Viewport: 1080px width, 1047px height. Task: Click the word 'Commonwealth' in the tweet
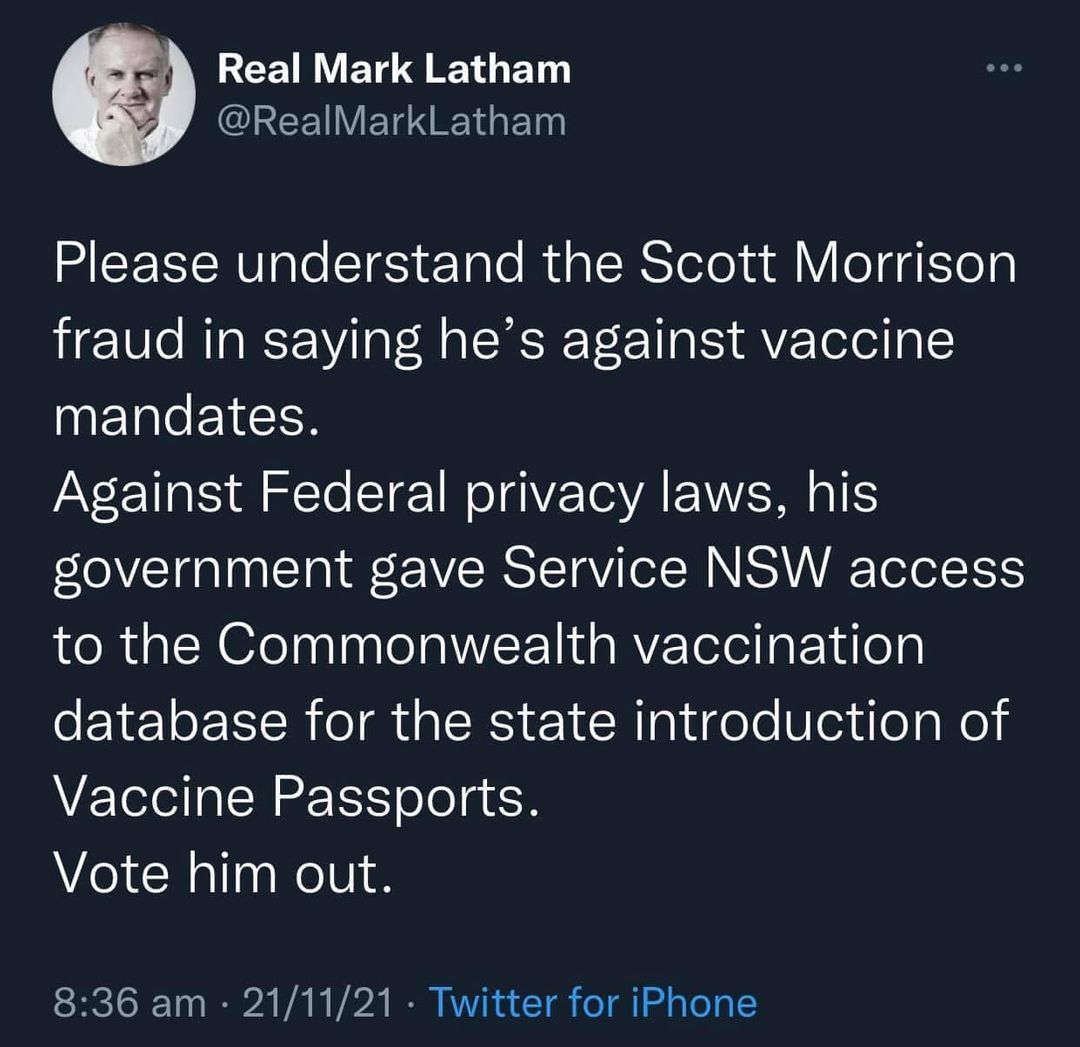coord(417,645)
